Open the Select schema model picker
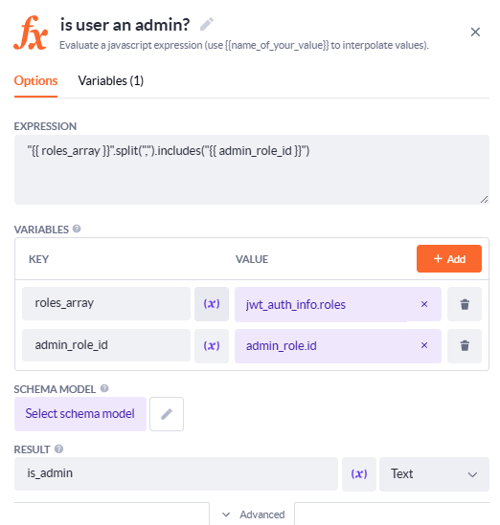This screenshot has width=500, height=525. 80,414
